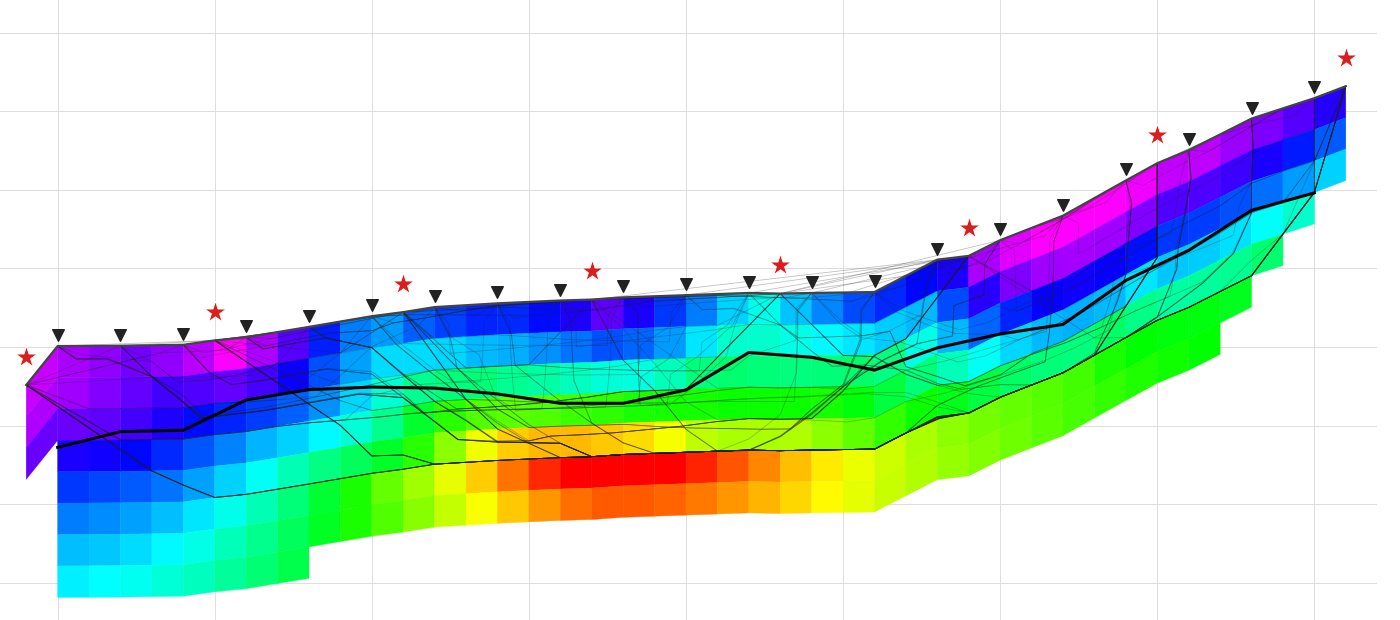The width and height of the screenshot is (1400, 620).
Task: Select the yellow cell above the red zone
Action: pyautogui.click(x=670, y=440)
